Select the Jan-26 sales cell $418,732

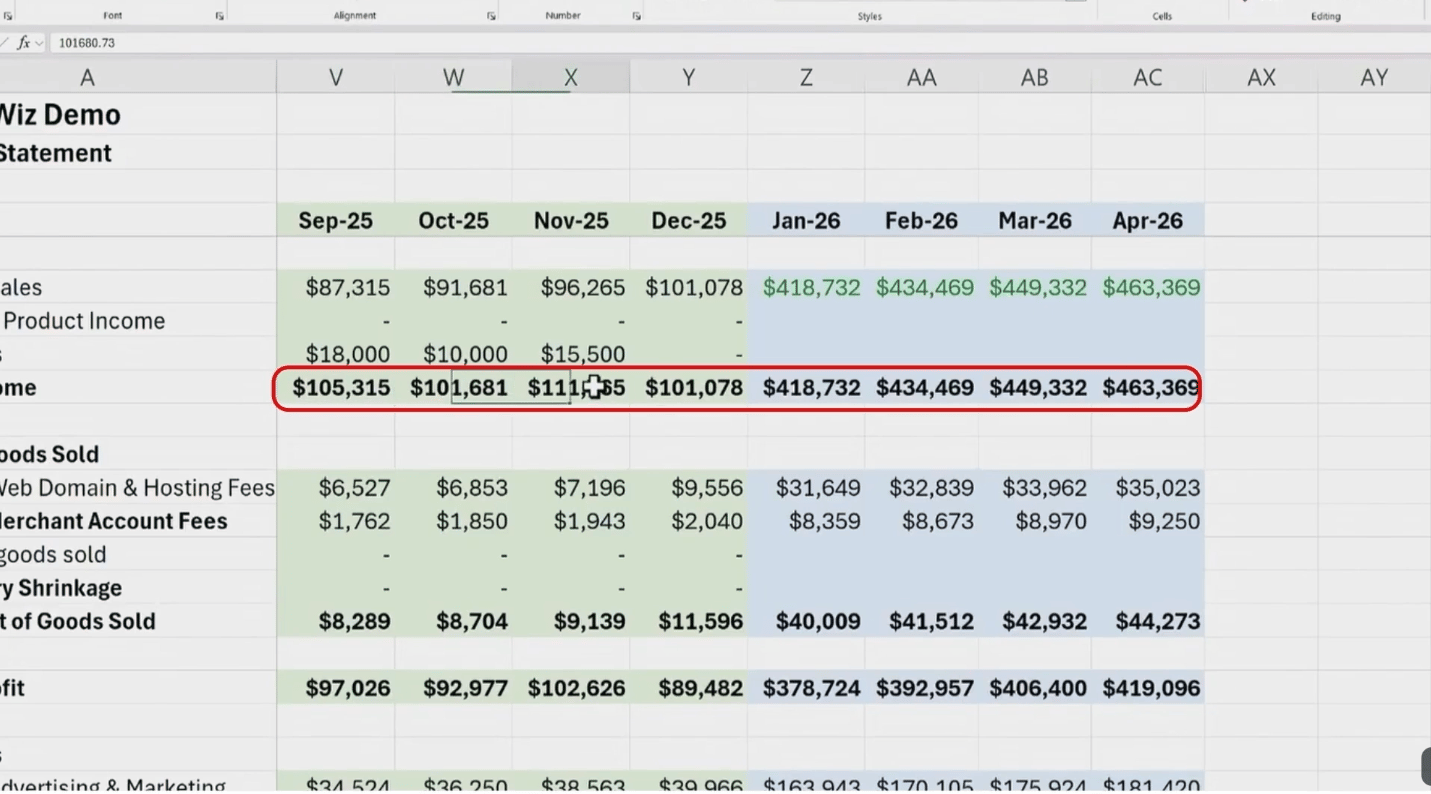coord(806,287)
